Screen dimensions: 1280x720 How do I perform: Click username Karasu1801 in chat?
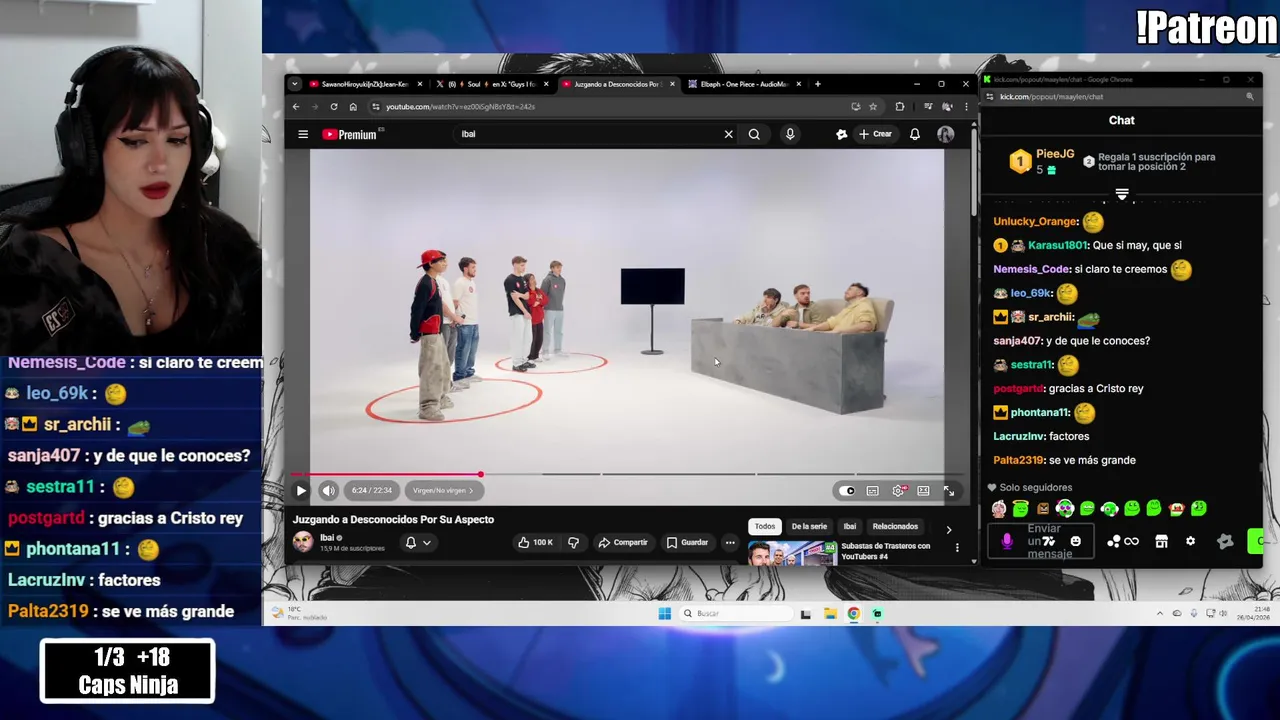click(1057, 245)
